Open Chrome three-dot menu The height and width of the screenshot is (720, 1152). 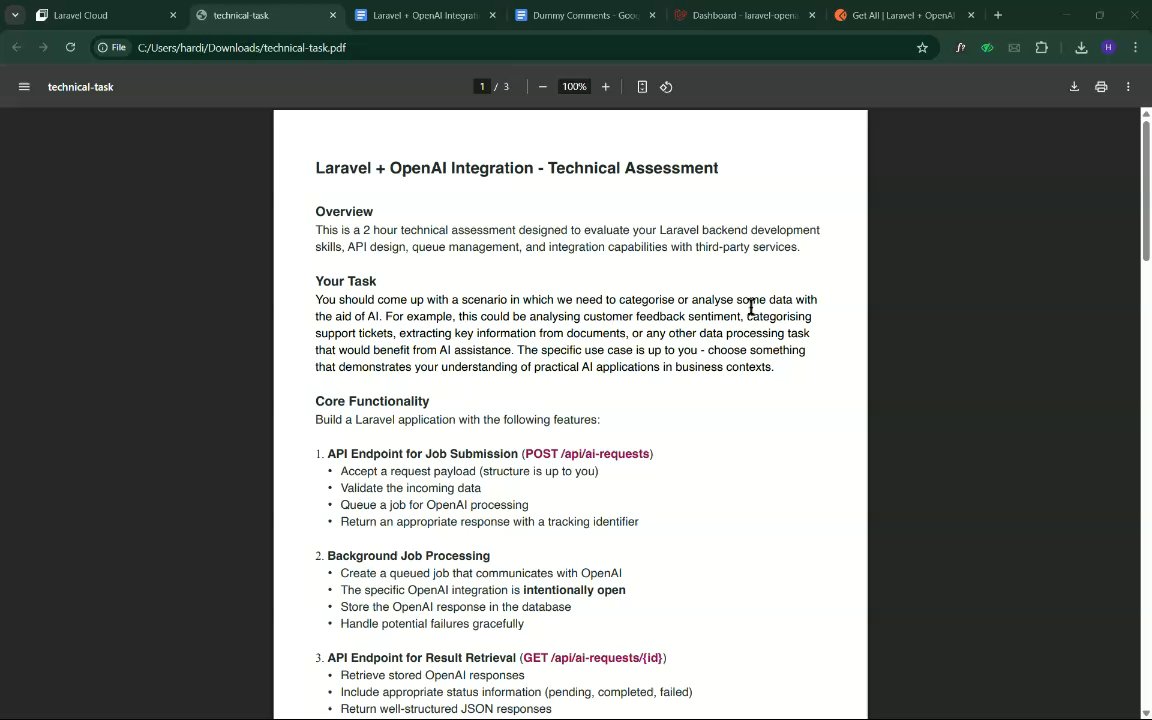click(x=1136, y=48)
